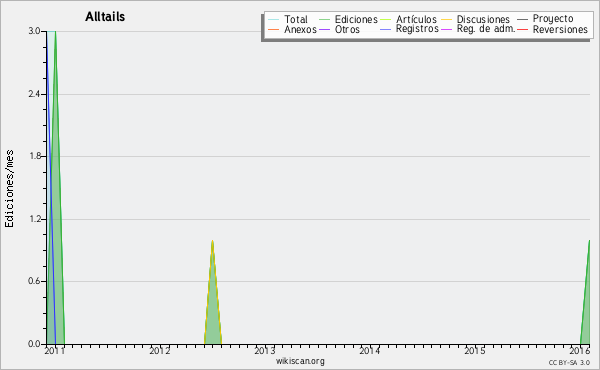The height and width of the screenshot is (370, 600).
Task: Click the 2.4 y-axis value
Action: pos(34,94)
